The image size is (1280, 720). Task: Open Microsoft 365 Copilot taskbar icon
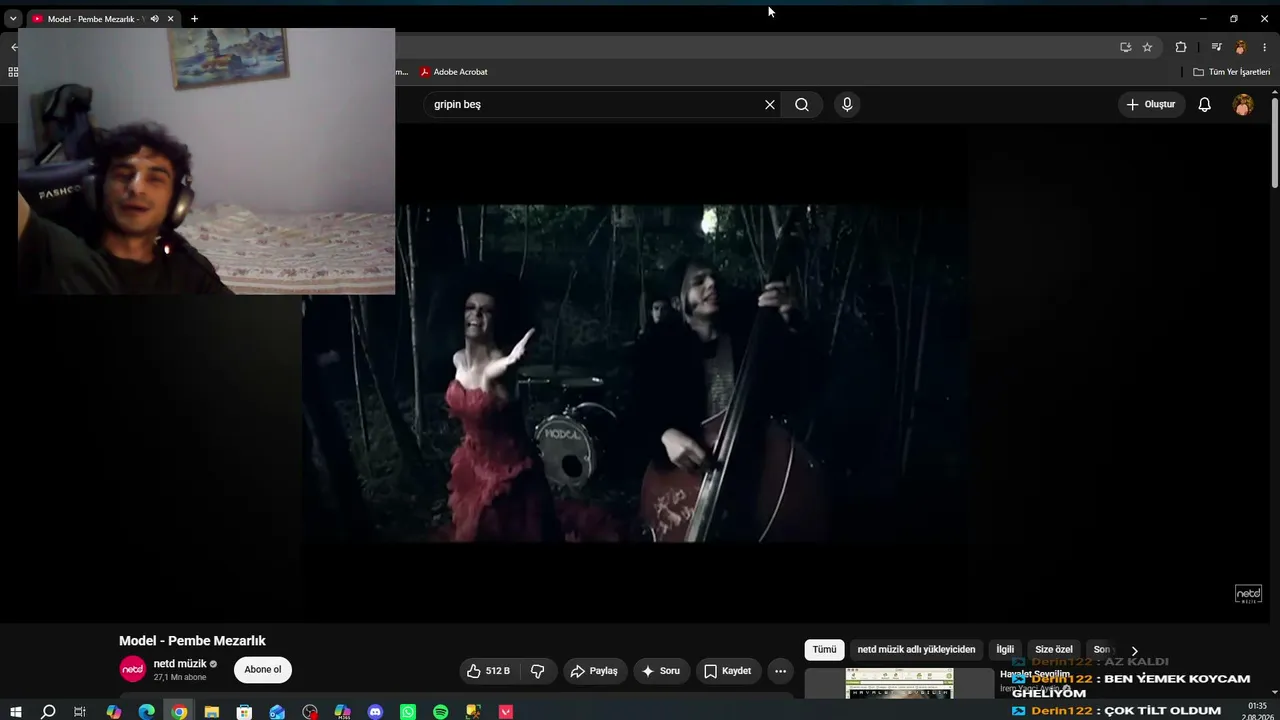343,712
